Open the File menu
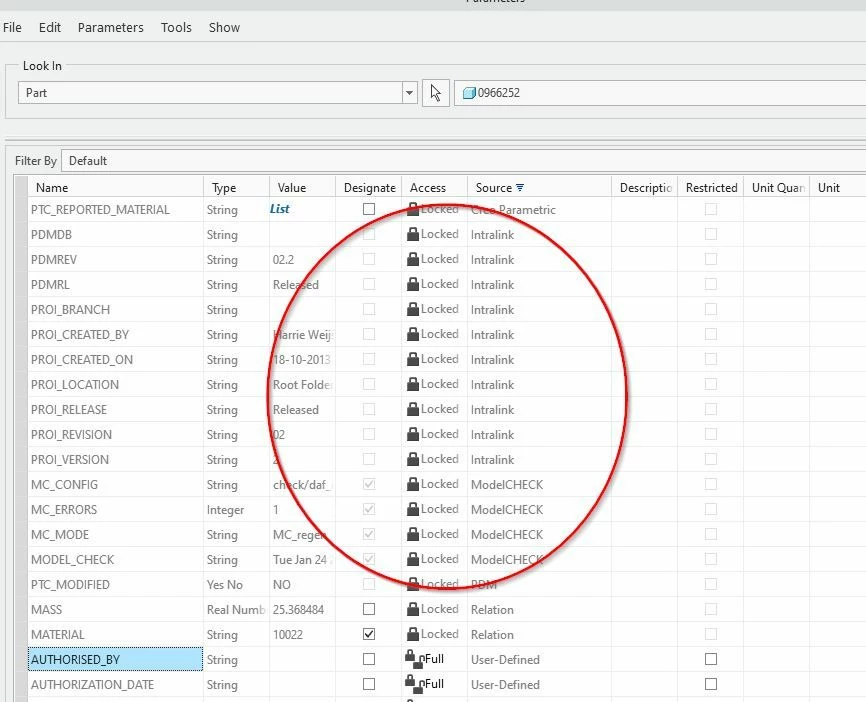 (12, 28)
